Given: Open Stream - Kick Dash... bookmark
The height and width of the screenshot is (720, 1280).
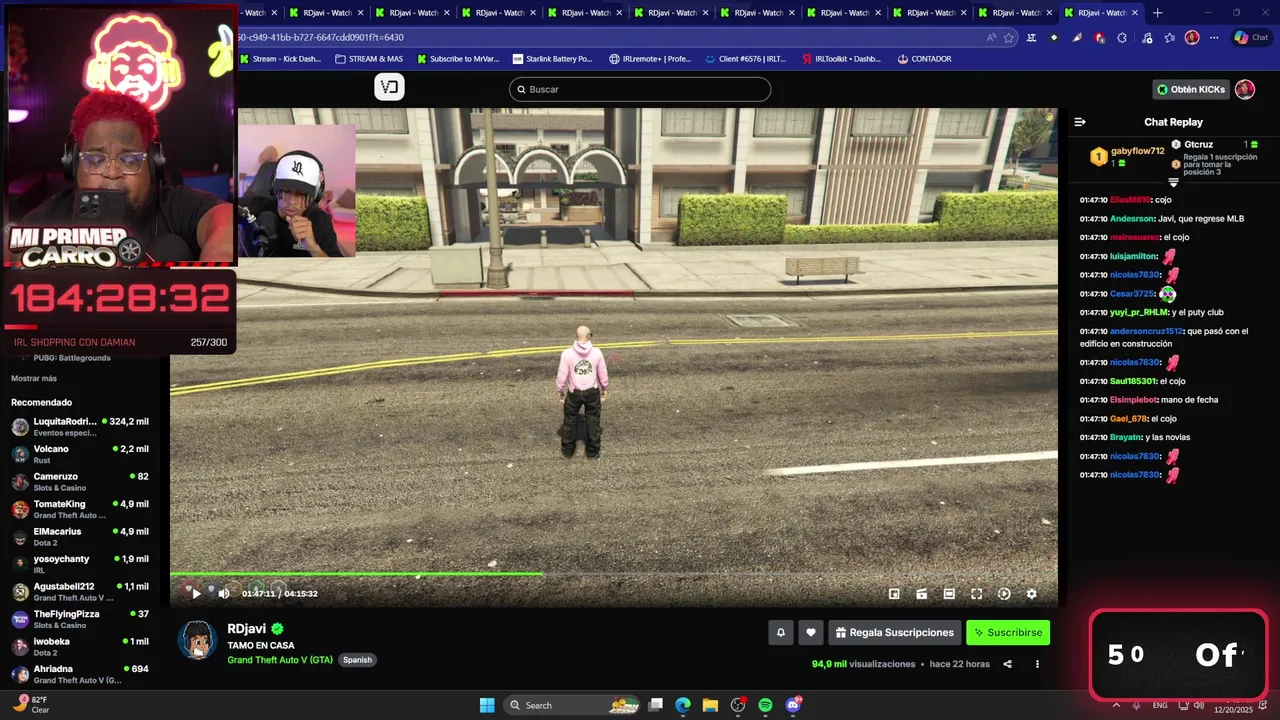Looking at the screenshot, I should [280, 59].
